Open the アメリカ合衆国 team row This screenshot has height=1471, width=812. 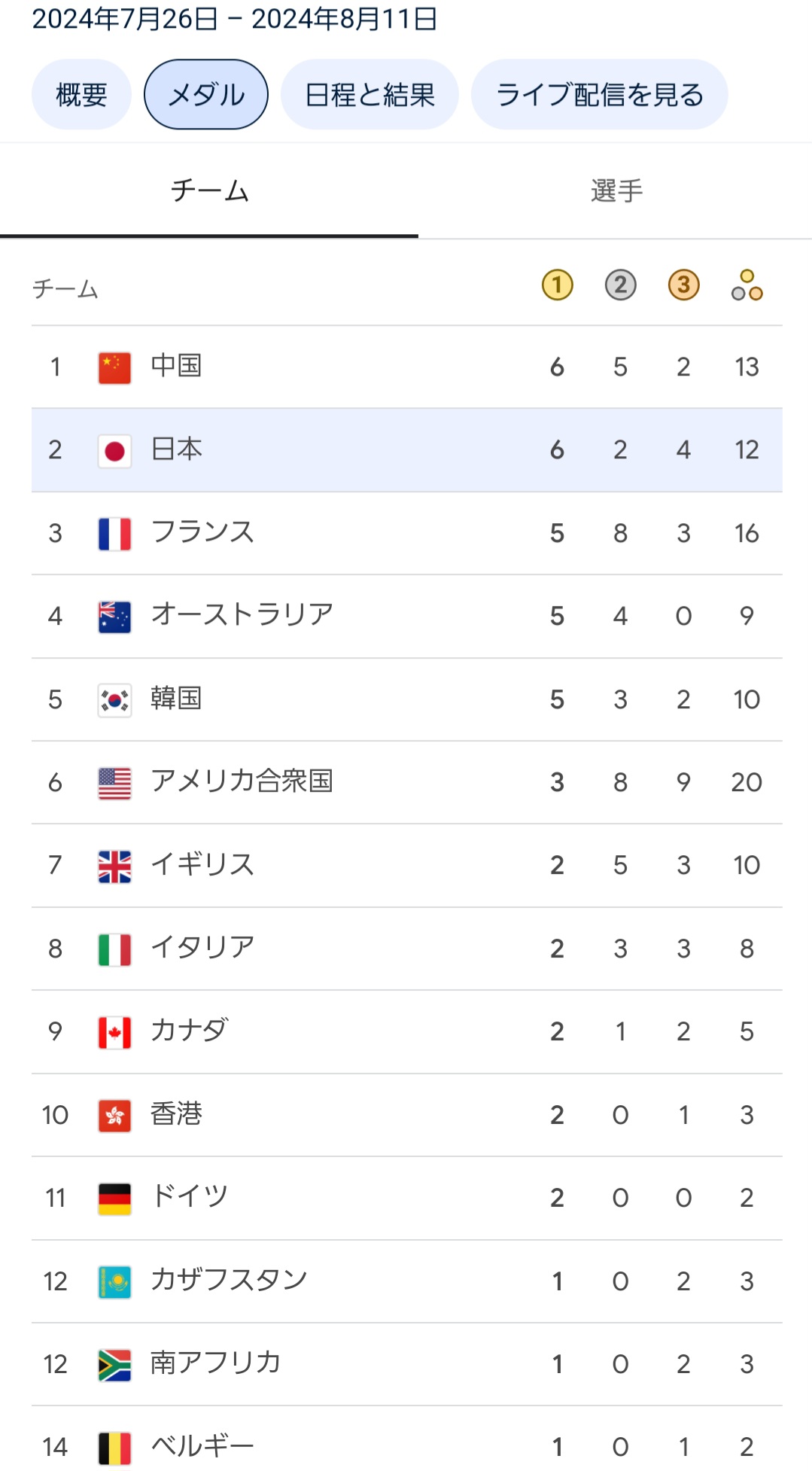point(406,782)
